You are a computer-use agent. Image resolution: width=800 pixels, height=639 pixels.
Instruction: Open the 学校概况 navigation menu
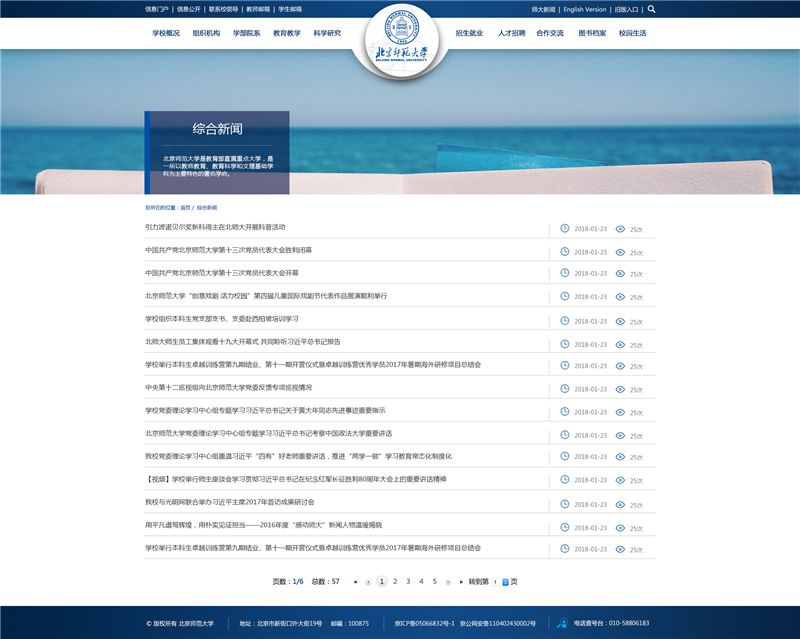coord(166,33)
